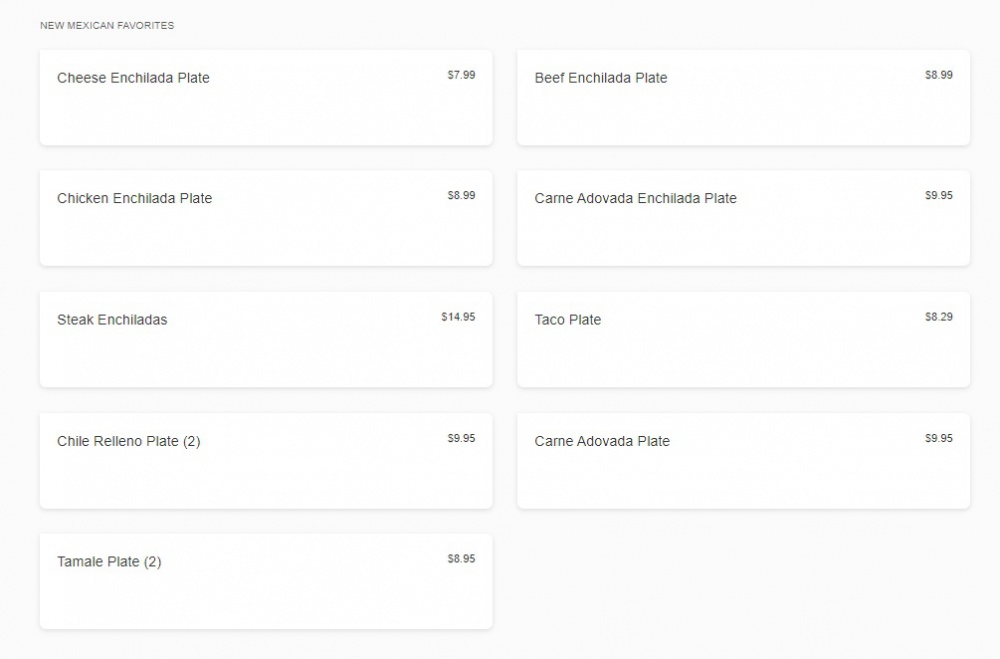Select the Beef Enchilada Plate card
Screen dimensions: 1000x659
tap(743, 98)
